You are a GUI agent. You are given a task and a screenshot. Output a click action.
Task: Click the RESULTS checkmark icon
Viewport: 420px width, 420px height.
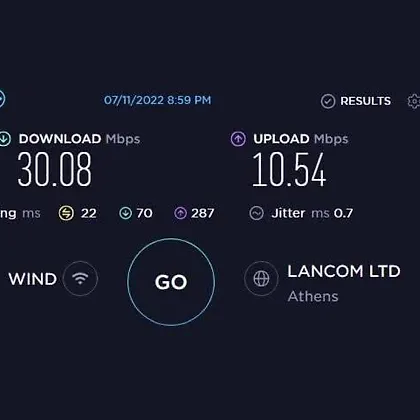pos(328,101)
